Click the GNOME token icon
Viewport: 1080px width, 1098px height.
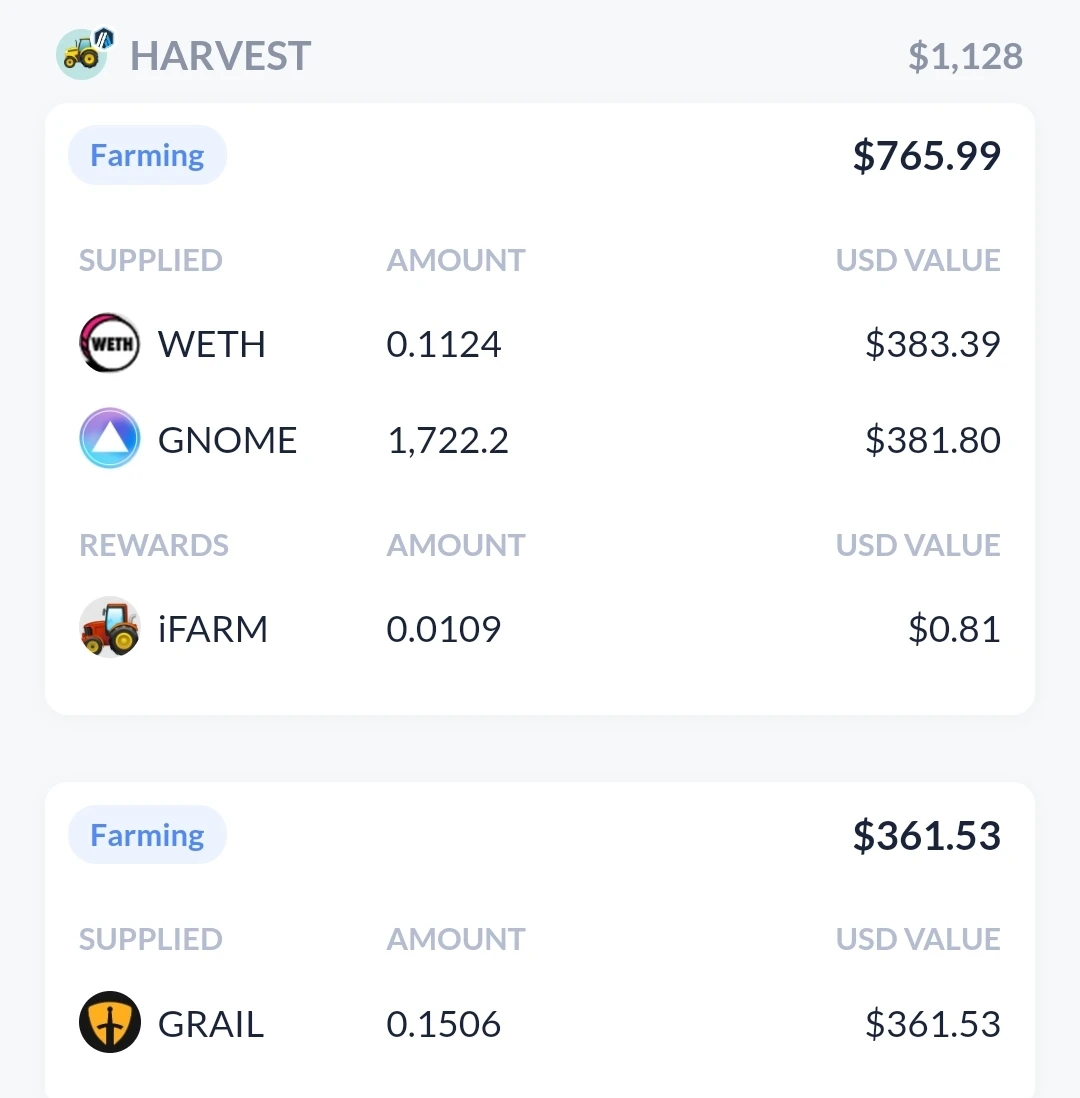pos(109,439)
